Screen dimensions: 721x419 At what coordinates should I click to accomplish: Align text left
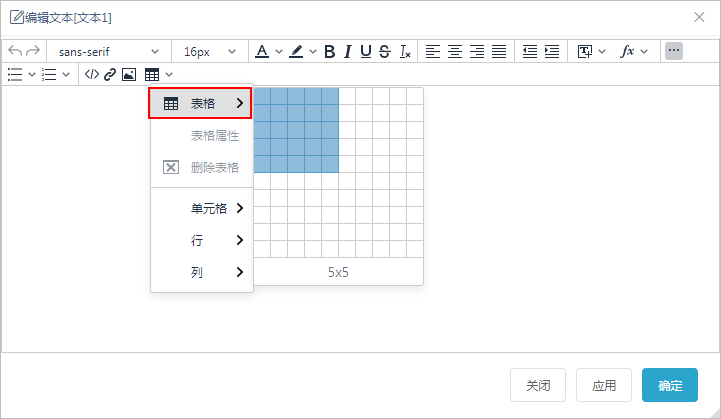tap(433, 51)
